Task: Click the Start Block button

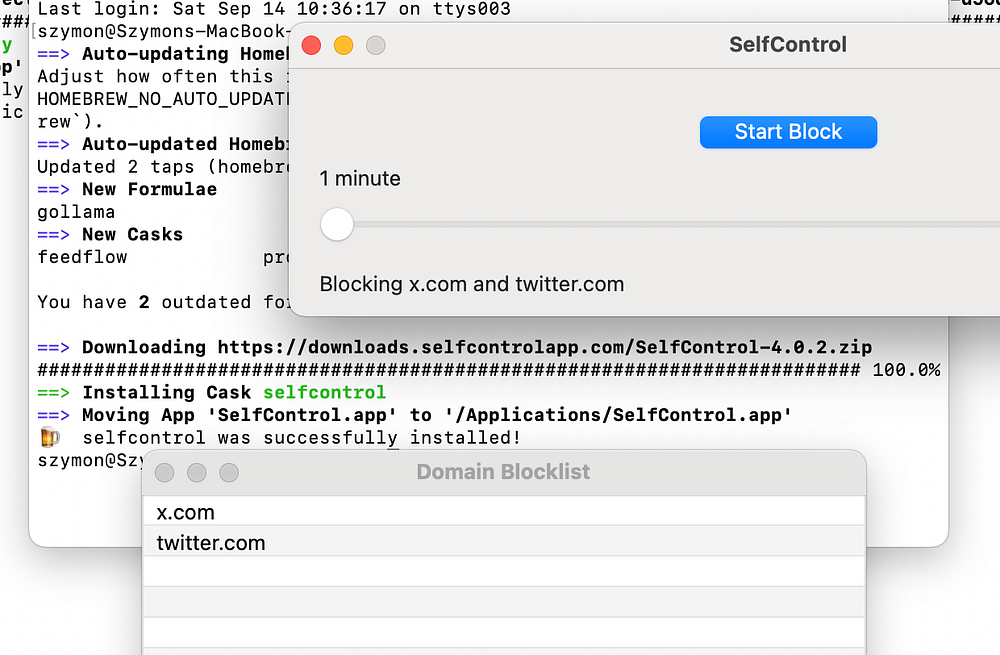Action: (788, 132)
